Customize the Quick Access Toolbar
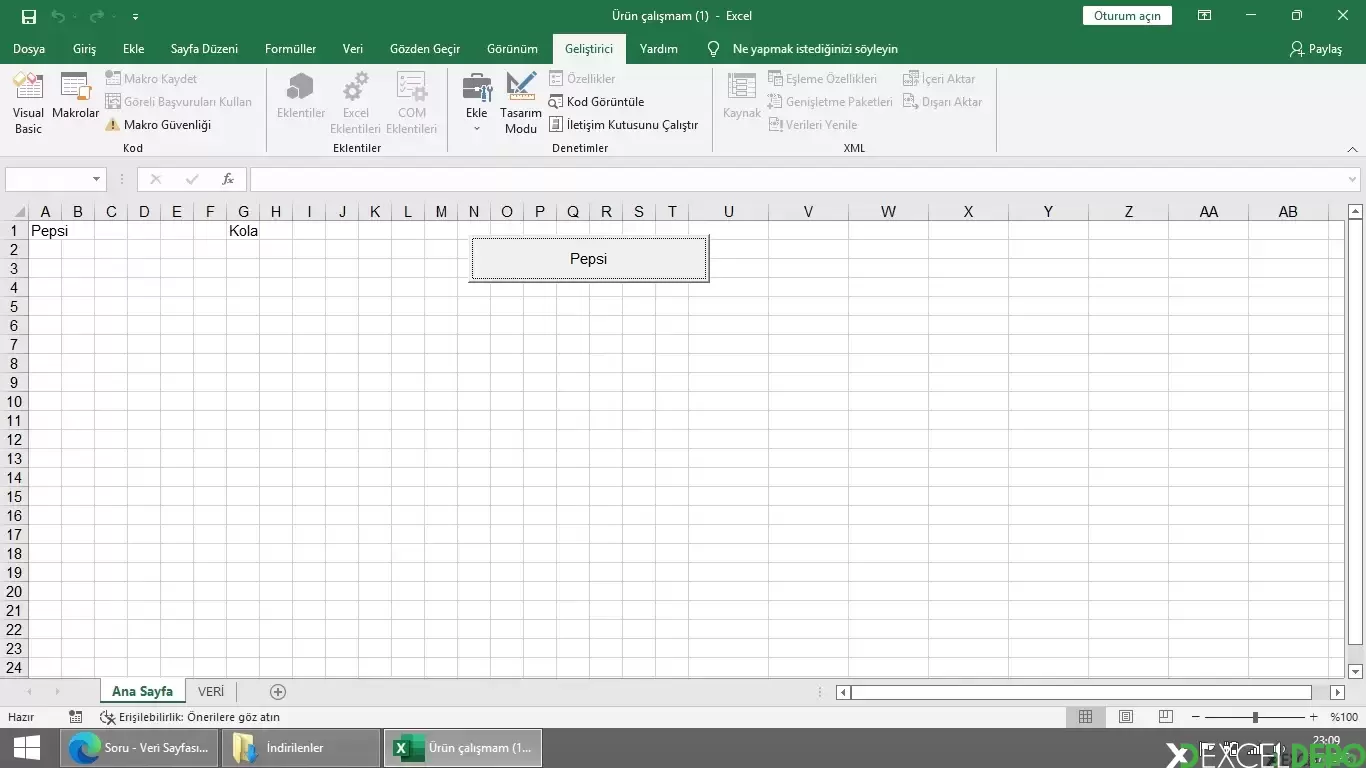The image size is (1366, 768). coord(135,17)
